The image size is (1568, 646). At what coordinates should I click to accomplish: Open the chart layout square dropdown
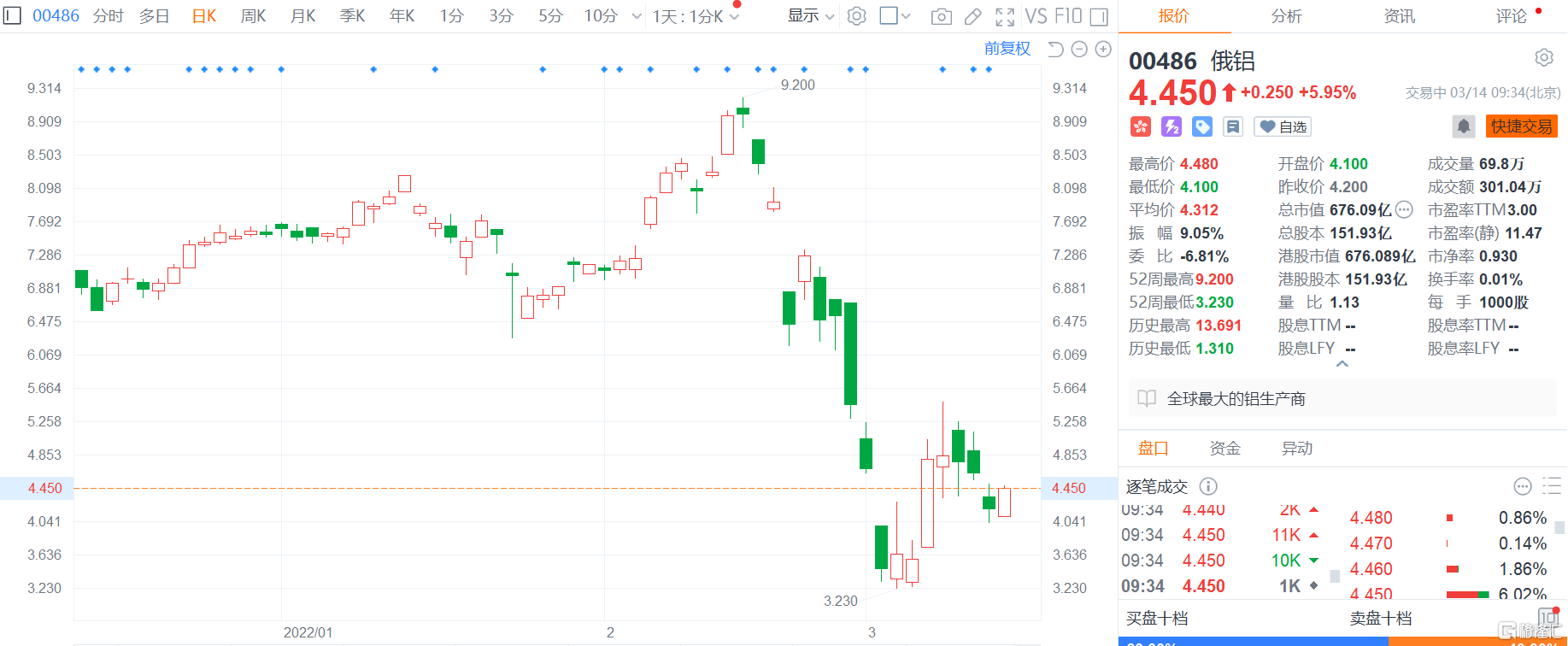click(x=895, y=15)
